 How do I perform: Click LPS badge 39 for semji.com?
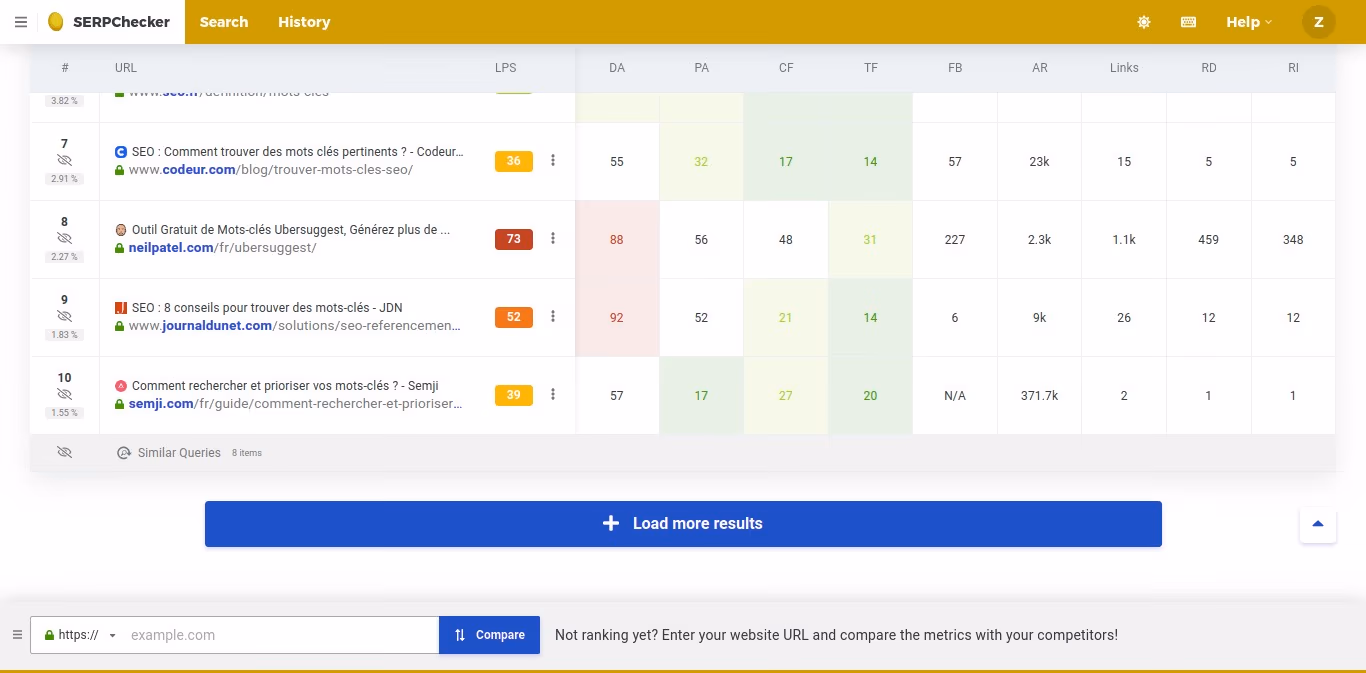(x=514, y=395)
